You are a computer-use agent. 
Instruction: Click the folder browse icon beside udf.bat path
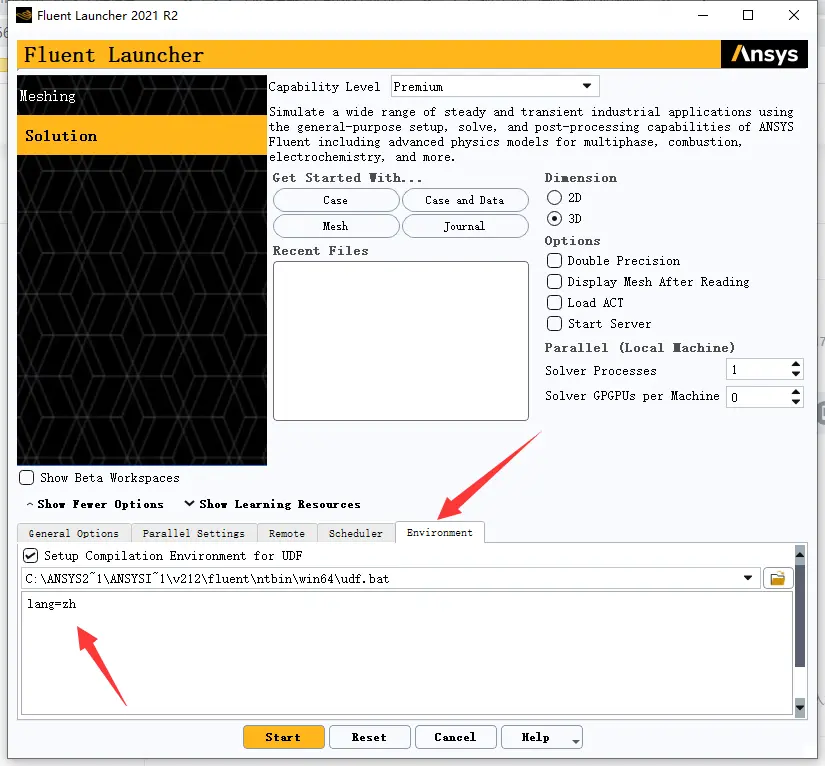[x=778, y=579]
